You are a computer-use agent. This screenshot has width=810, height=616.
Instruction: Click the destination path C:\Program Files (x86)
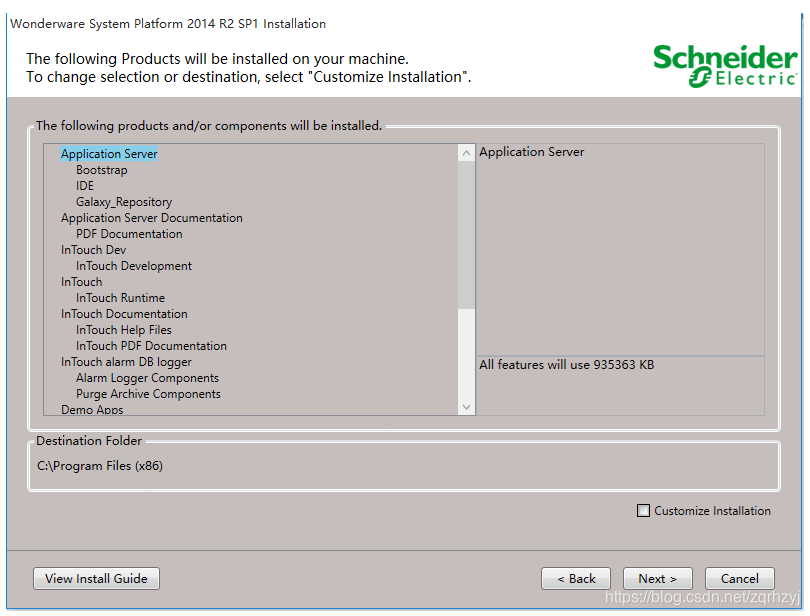coord(100,466)
